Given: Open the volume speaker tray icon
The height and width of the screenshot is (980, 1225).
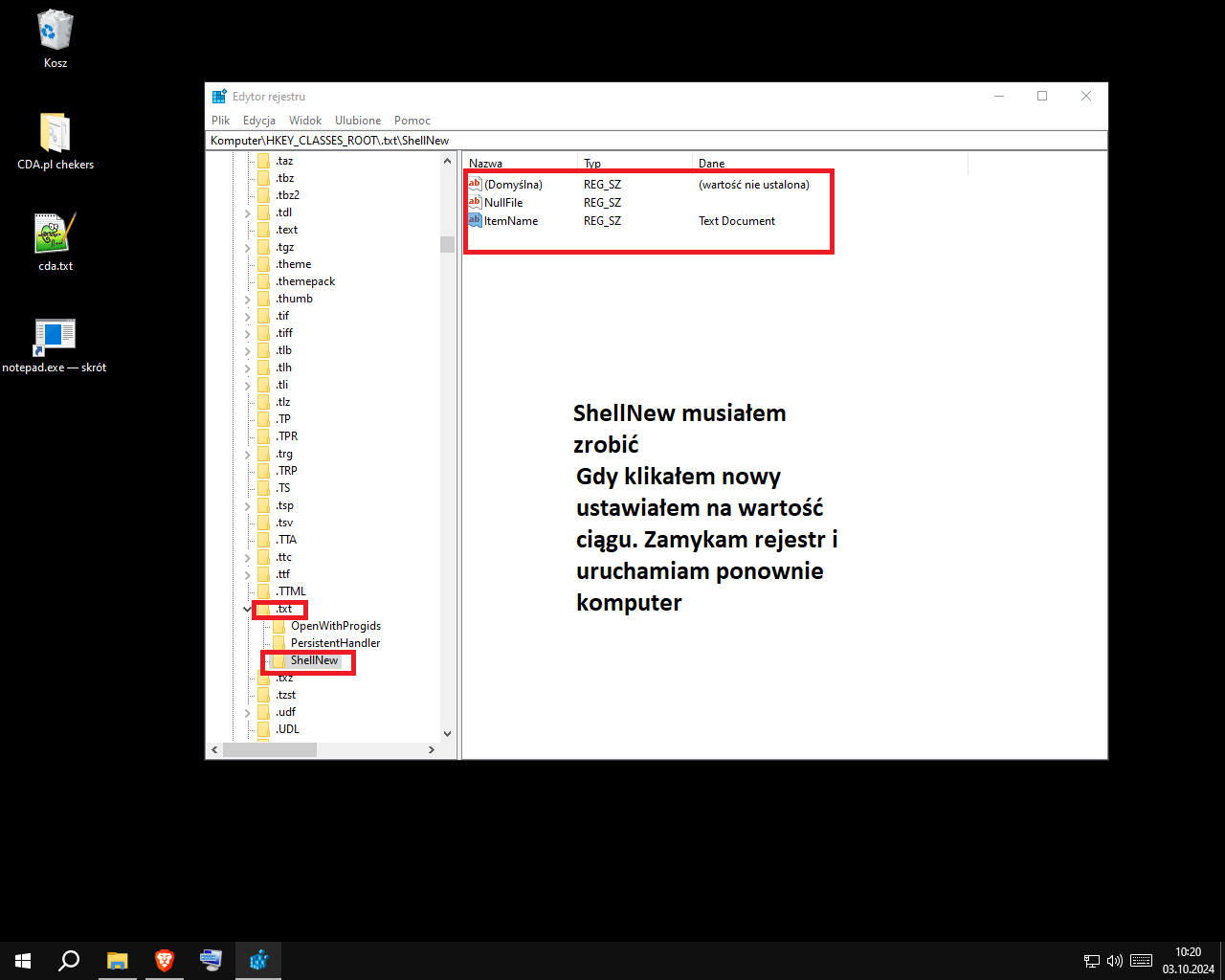Looking at the screenshot, I should tap(1114, 961).
